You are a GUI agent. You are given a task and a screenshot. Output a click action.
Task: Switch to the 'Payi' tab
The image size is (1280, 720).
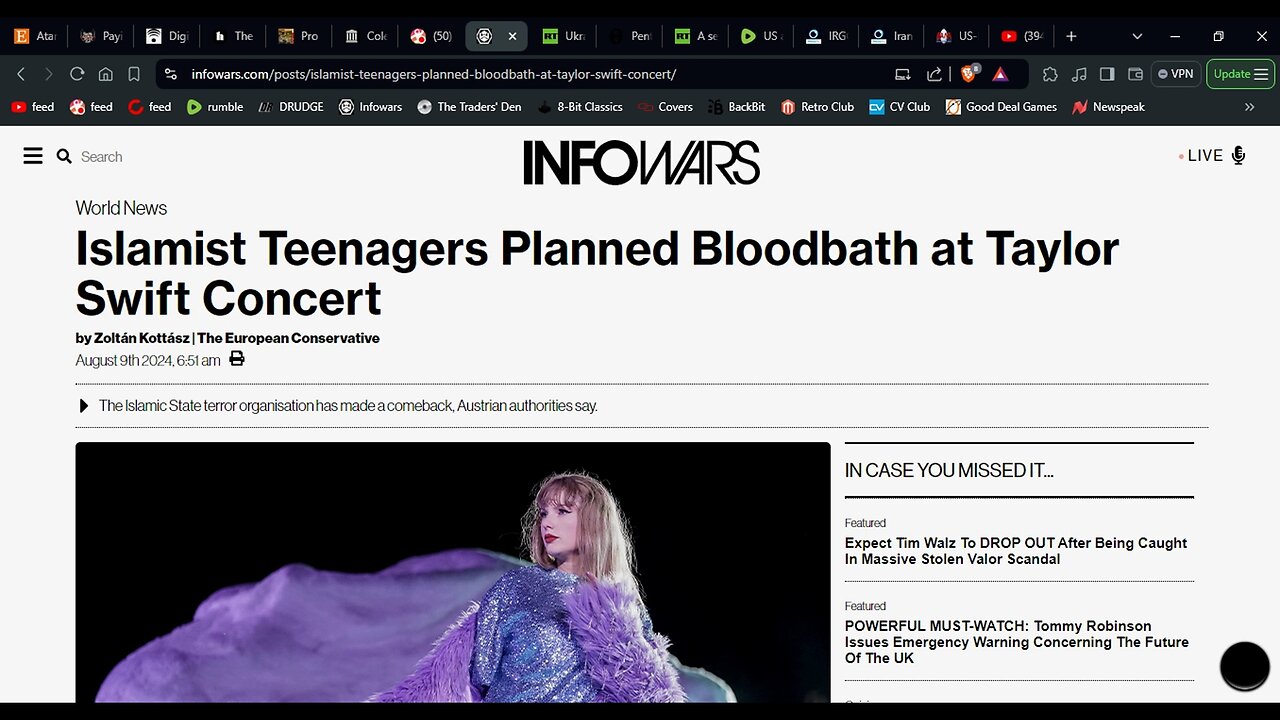tap(100, 36)
